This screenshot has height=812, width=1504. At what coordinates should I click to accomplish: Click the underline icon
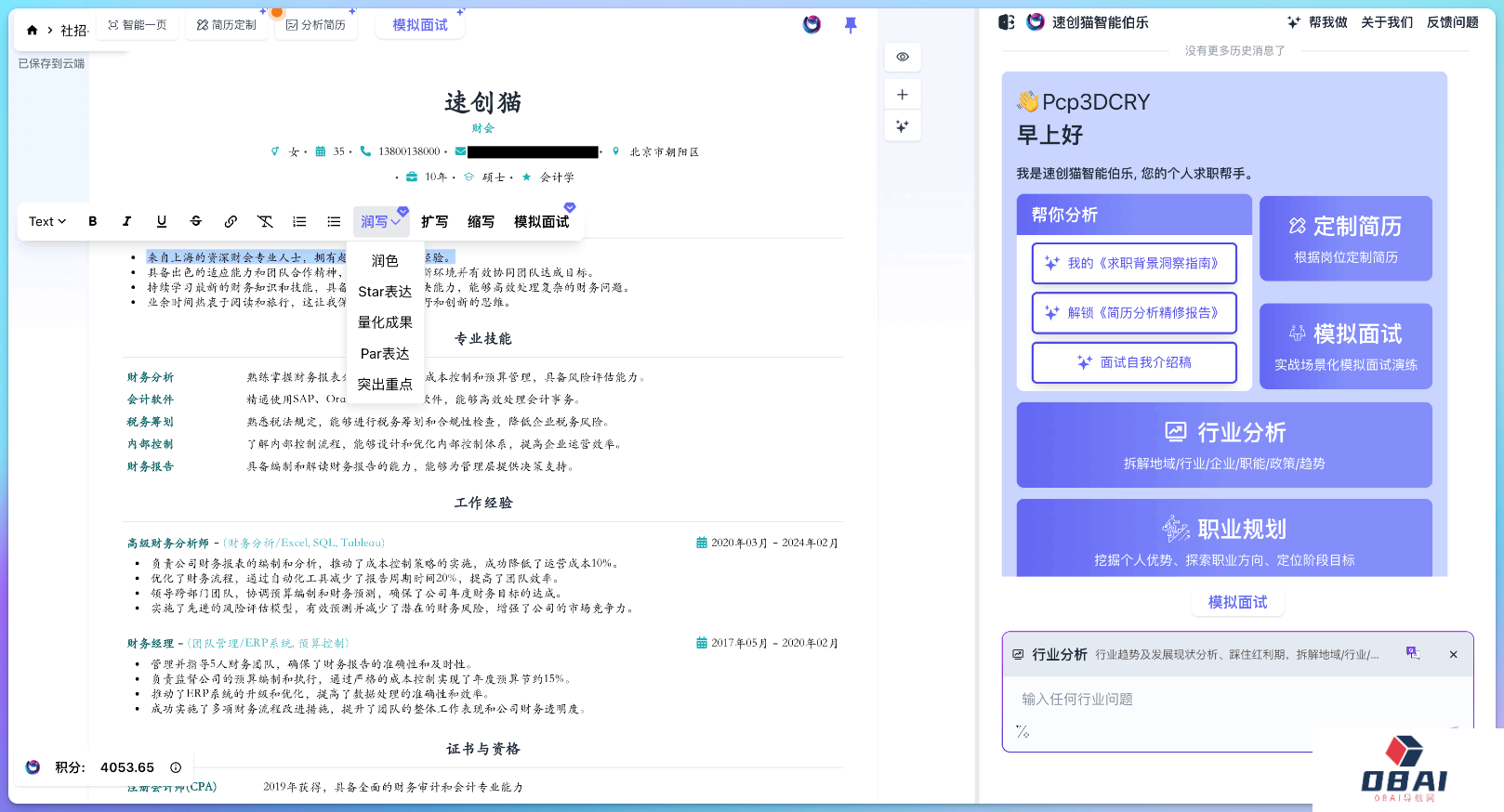click(x=162, y=222)
